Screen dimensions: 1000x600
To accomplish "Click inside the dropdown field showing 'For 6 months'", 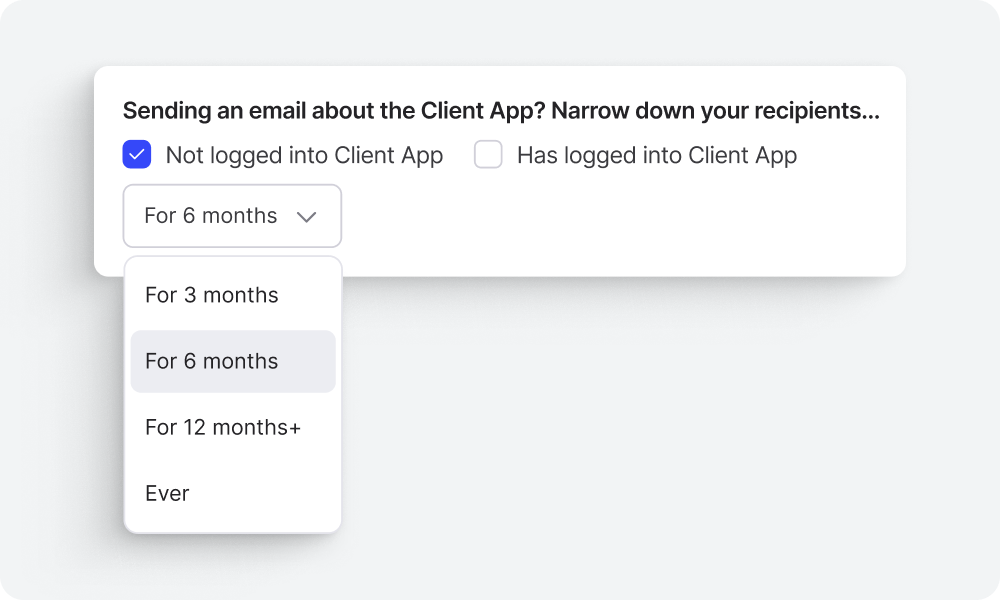I will 232,216.
